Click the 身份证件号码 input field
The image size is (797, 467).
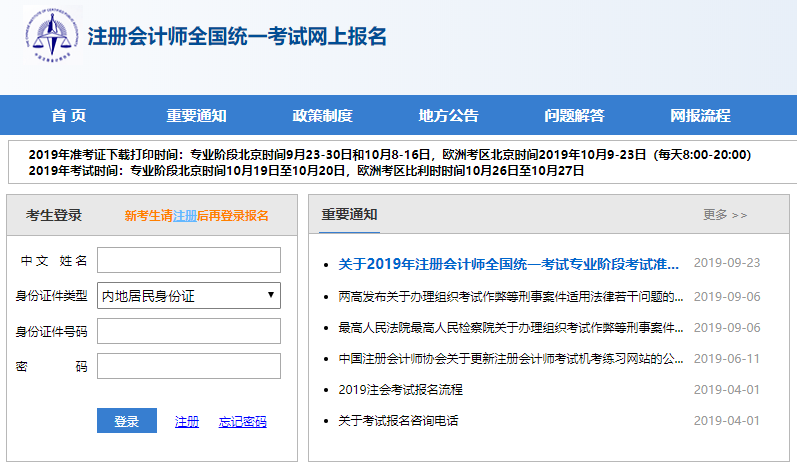188,331
